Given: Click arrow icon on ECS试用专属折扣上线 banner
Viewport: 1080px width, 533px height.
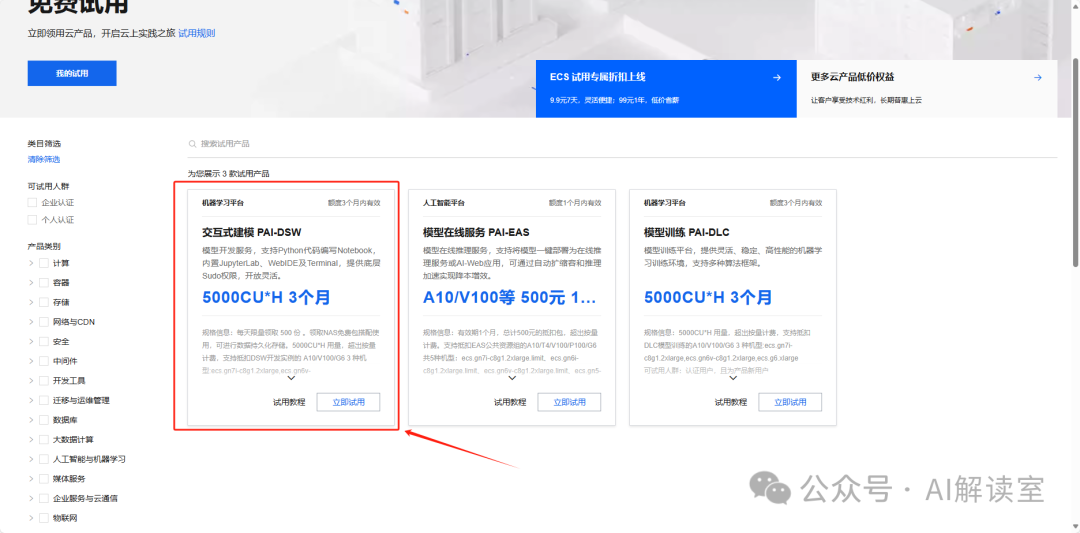Looking at the screenshot, I should 777,78.
